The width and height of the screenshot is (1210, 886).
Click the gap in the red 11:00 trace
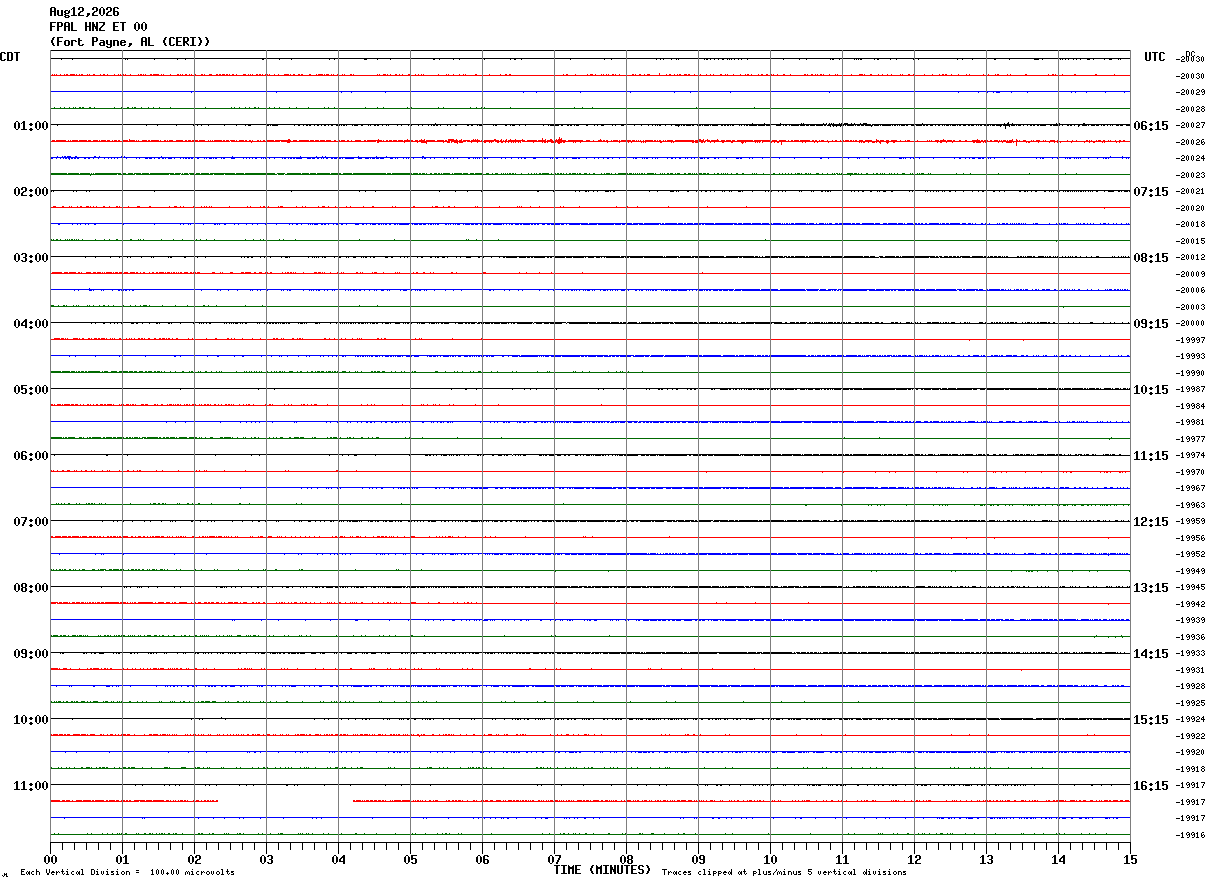click(x=285, y=801)
